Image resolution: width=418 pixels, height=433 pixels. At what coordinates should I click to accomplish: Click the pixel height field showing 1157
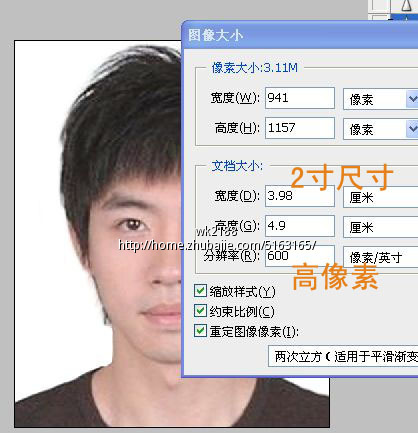300,128
